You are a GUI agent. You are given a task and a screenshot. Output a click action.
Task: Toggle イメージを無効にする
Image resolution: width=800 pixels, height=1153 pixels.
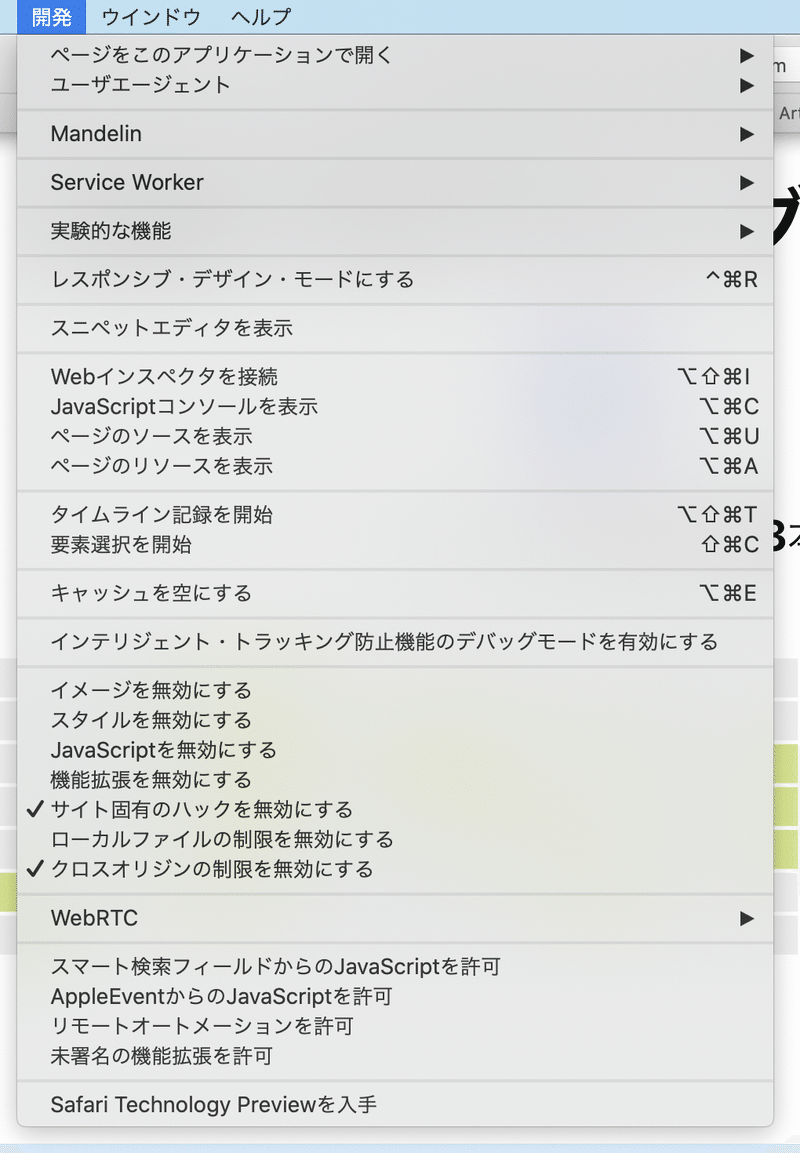pos(395,690)
